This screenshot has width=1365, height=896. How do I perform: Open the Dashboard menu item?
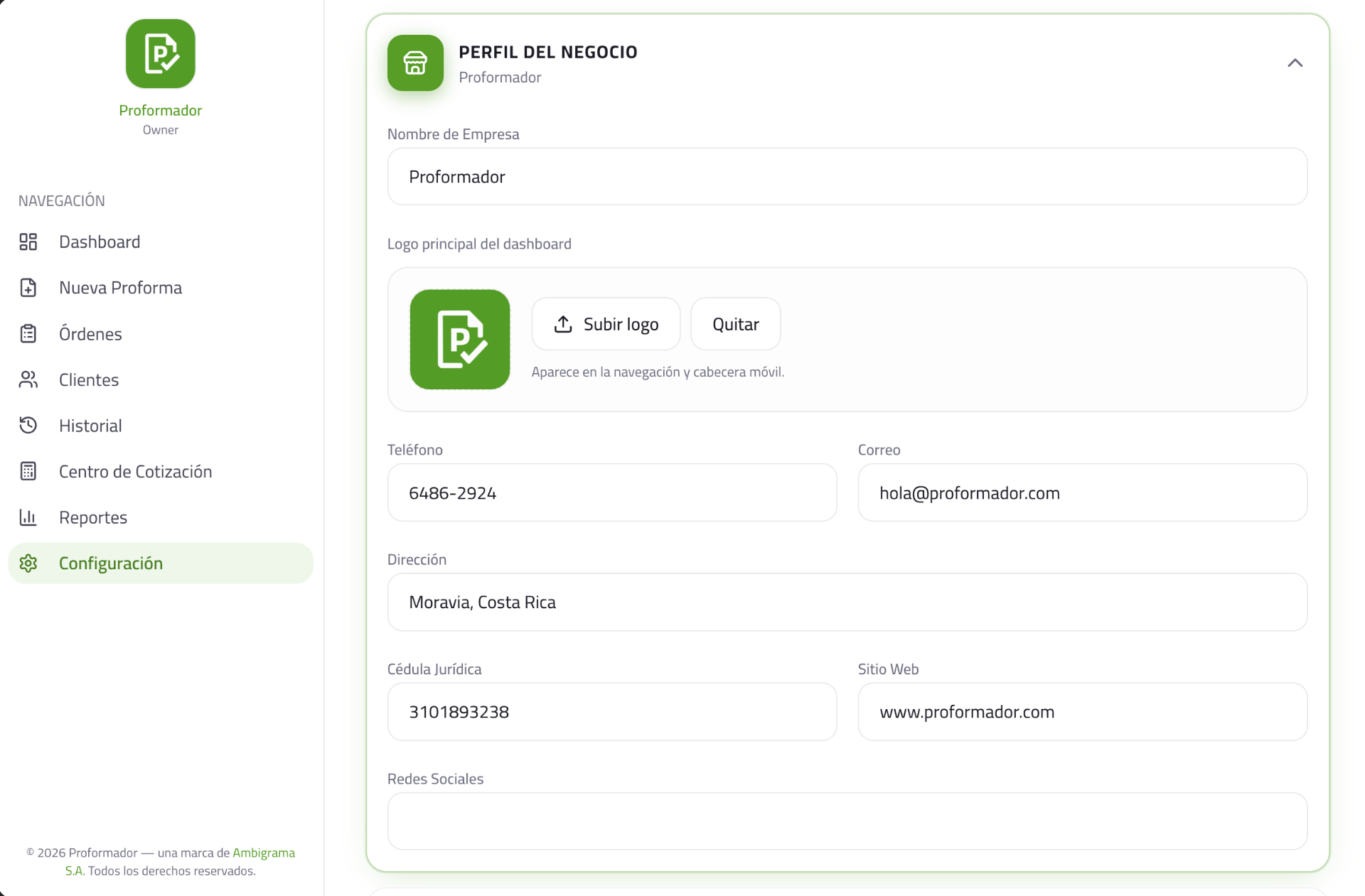(x=161, y=242)
